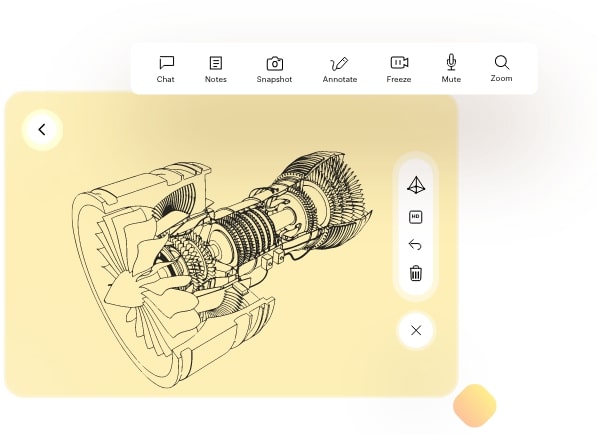Mute the microphone

[x=451, y=69]
